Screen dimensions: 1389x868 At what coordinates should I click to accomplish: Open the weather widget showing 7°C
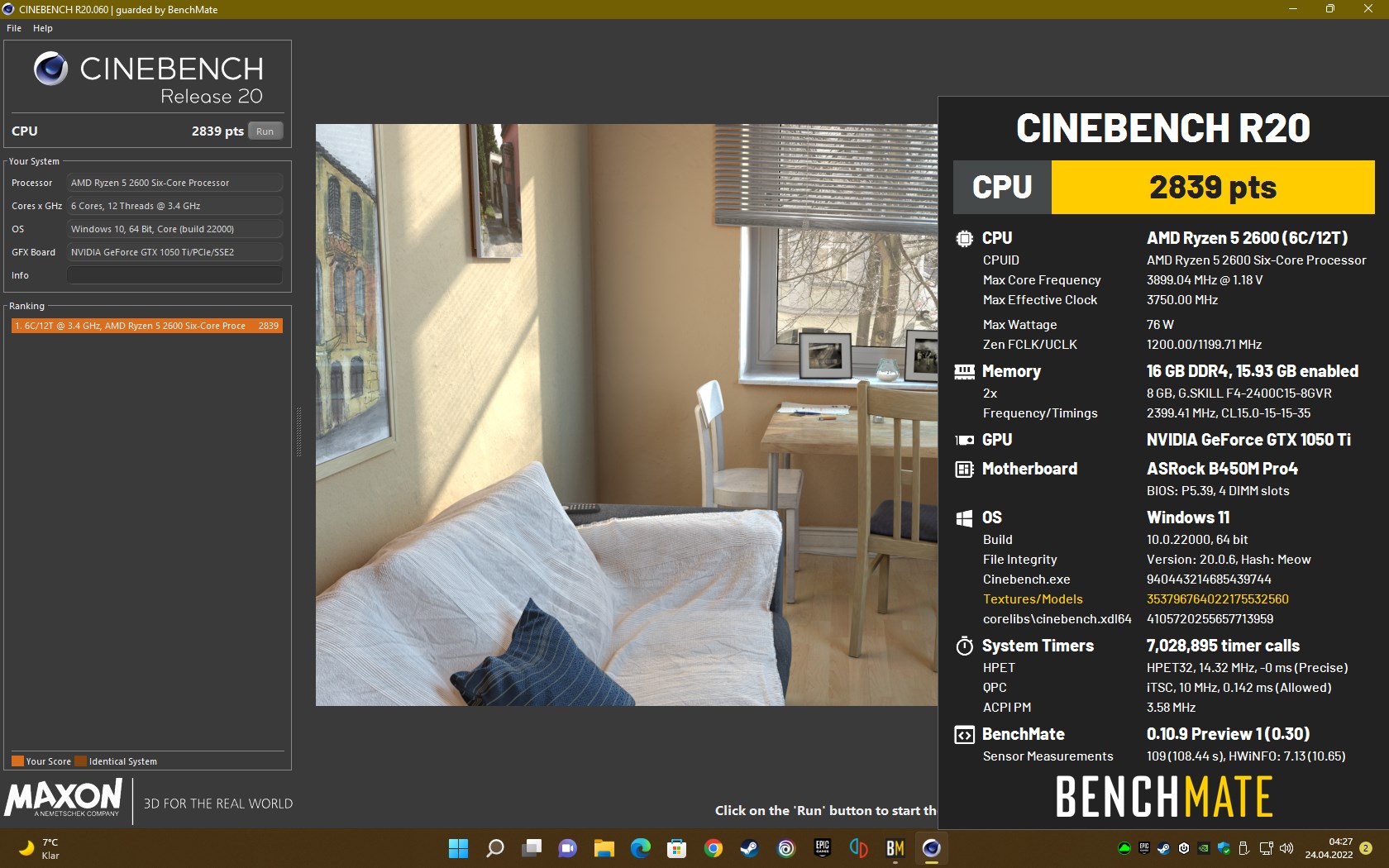point(37,848)
